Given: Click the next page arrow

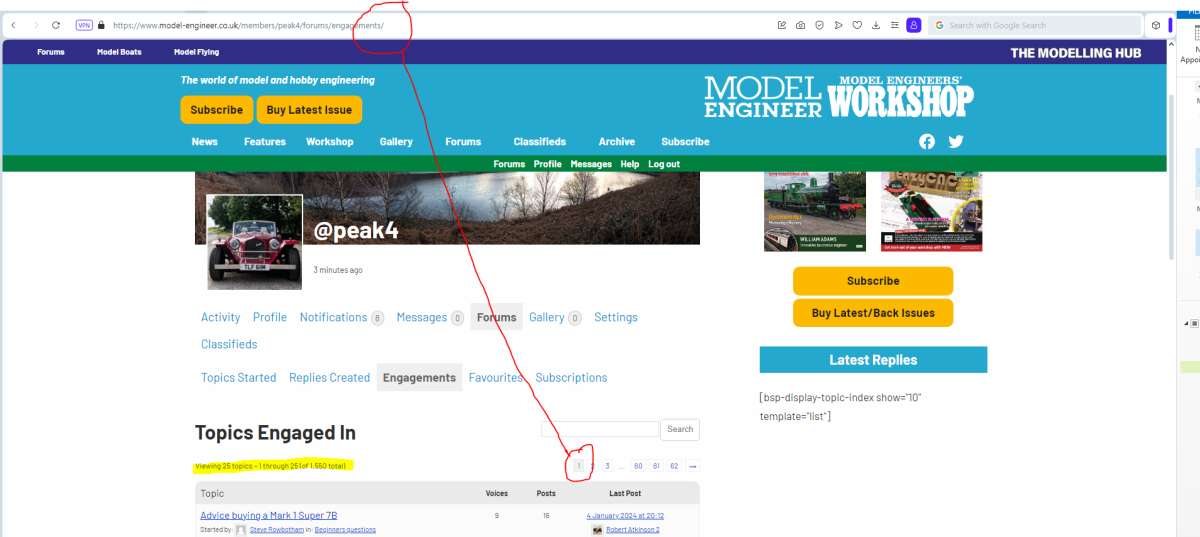Looking at the screenshot, I should (x=693, y=466).
